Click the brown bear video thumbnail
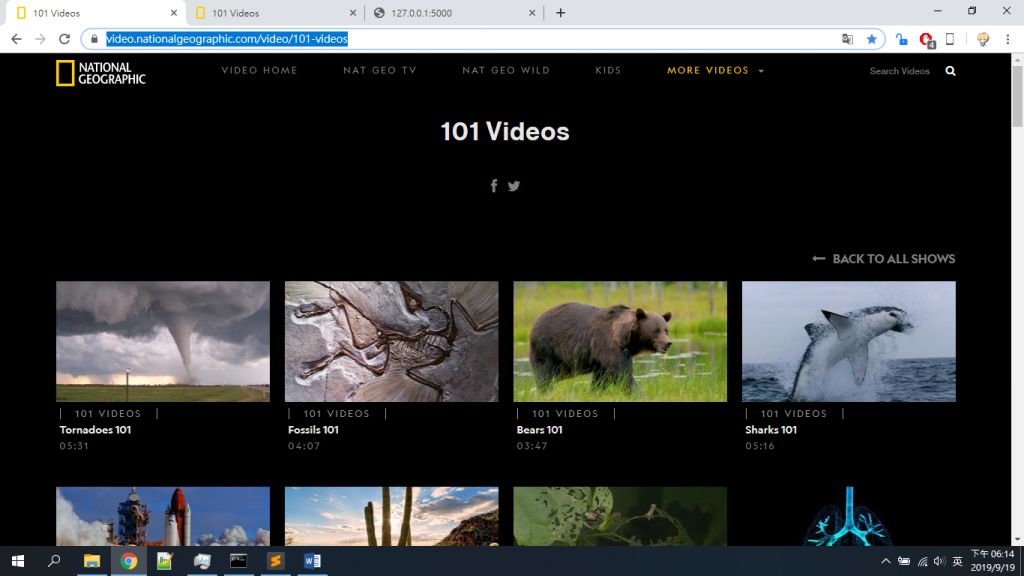1024x576 pixels. (620, 342)
